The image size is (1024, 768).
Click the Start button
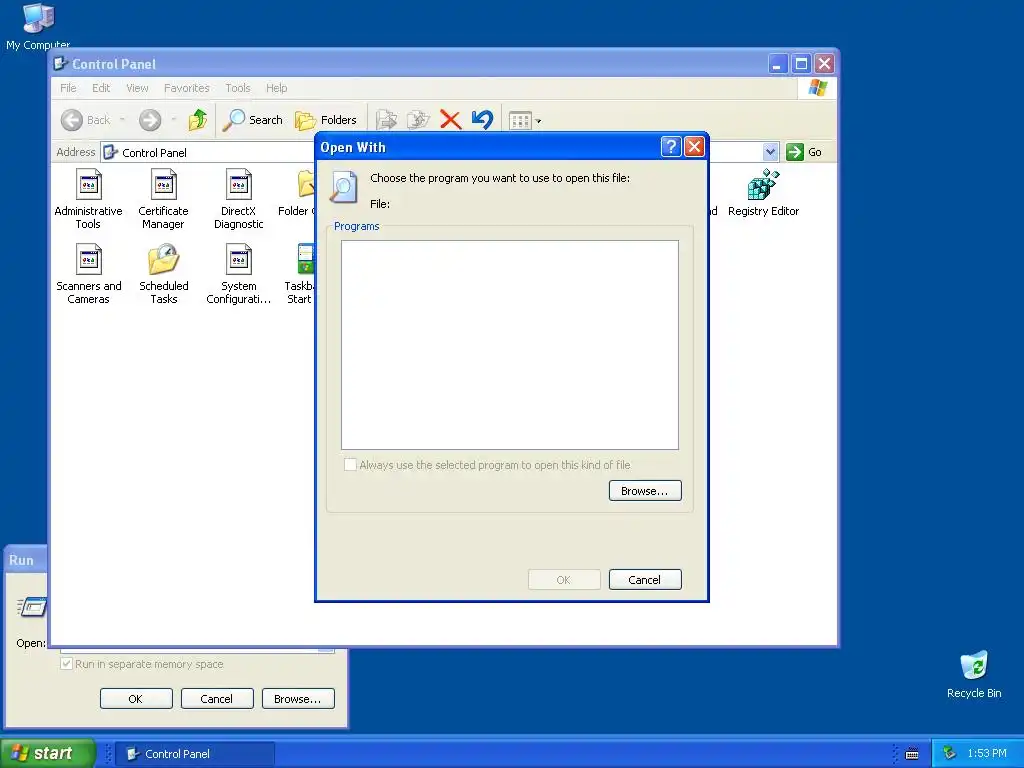coord(47,754)
